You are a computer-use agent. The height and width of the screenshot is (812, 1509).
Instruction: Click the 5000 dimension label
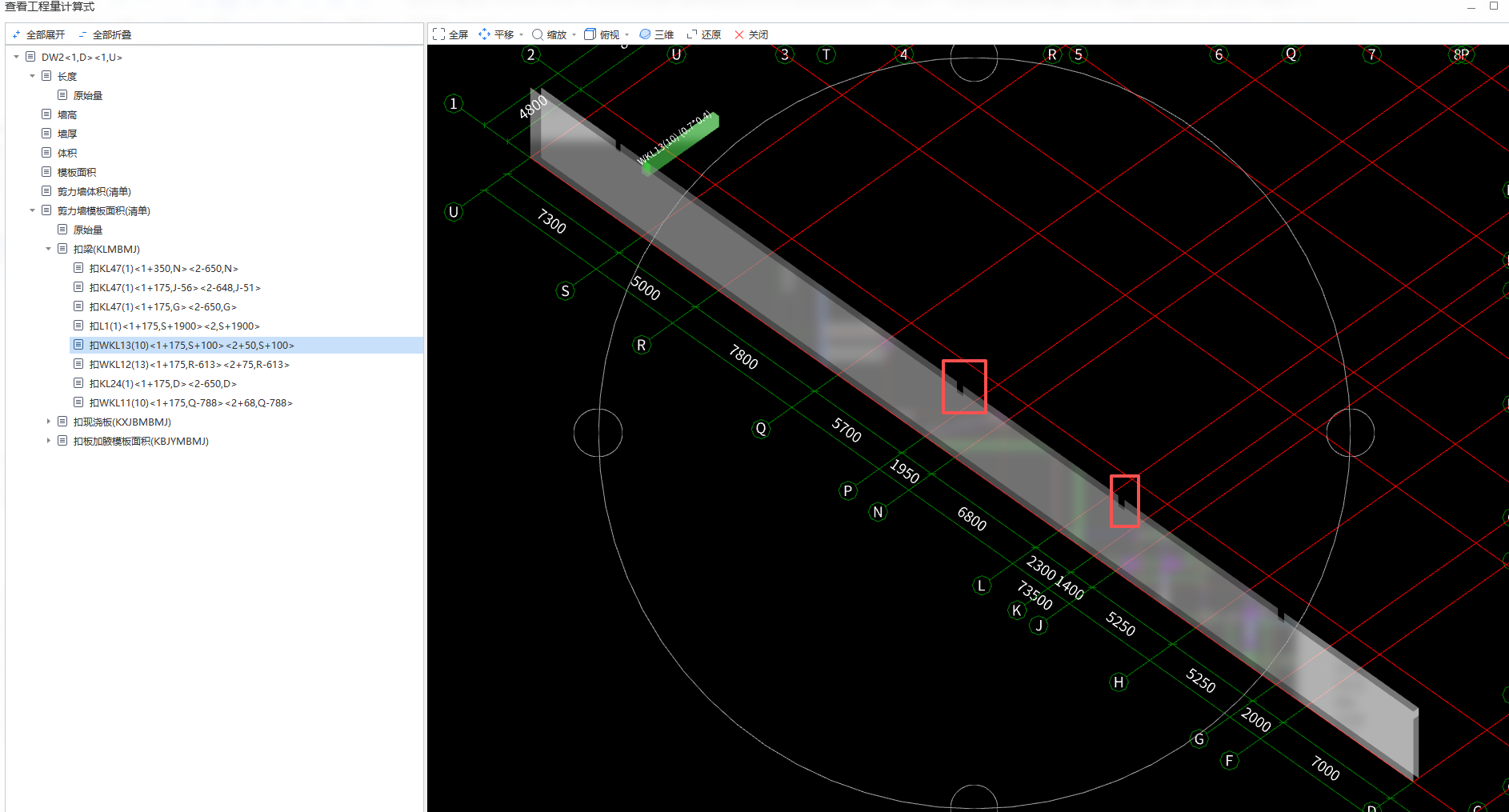(x=646, y=287)
